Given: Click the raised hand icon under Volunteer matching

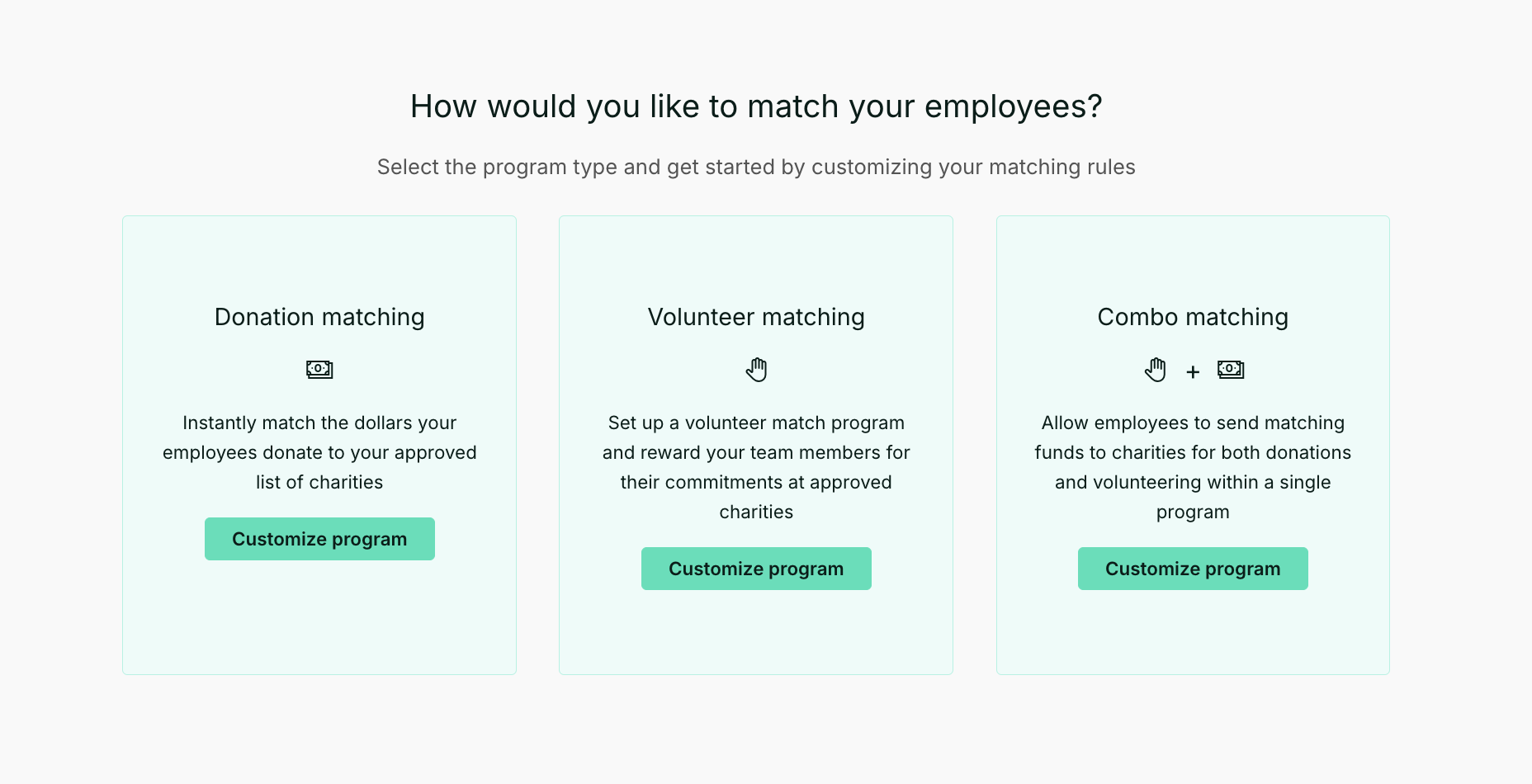Looking at the screenshot, I should 756,369.
